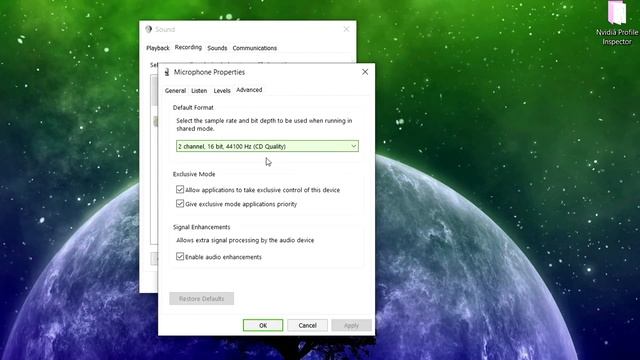Click the microphone icon in Properties title bar
This screenshot has width=640, height=360.
[x=167, y=72]
